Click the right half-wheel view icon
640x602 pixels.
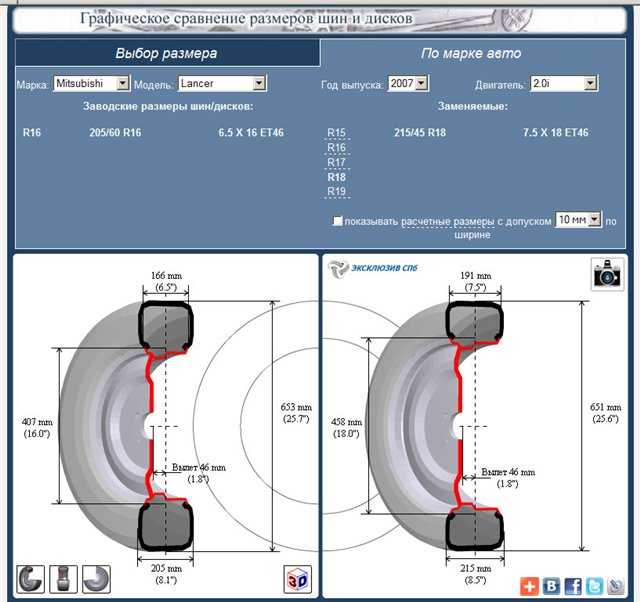[96, 579]
